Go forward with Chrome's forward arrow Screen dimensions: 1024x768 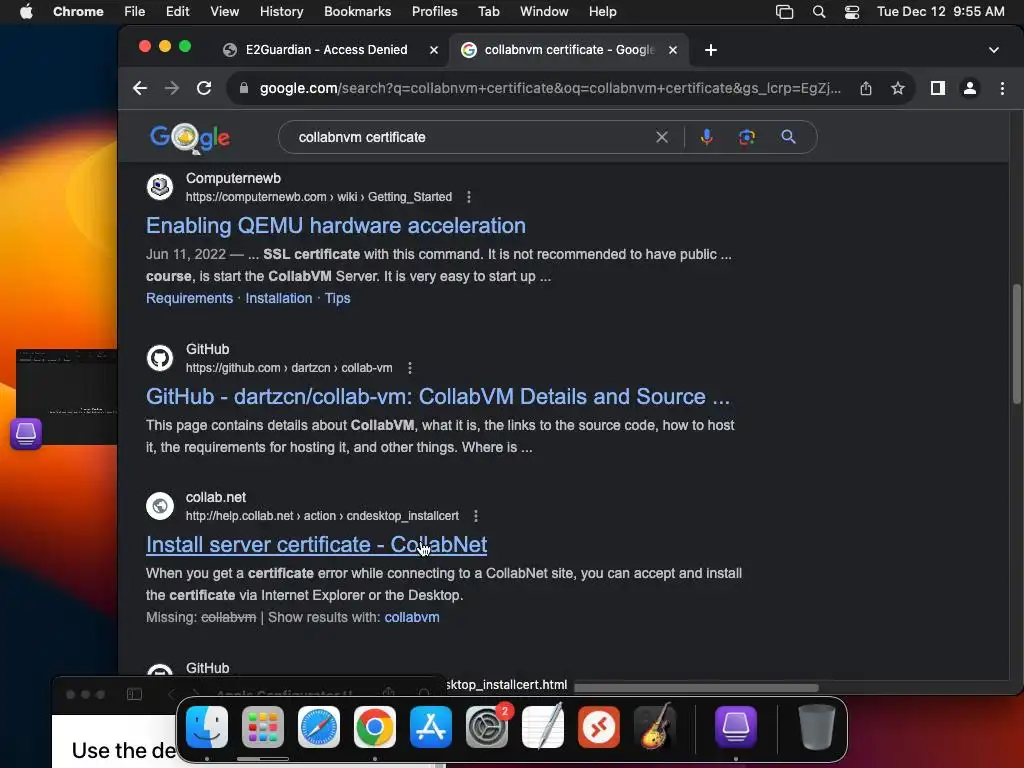coord(172,88)
